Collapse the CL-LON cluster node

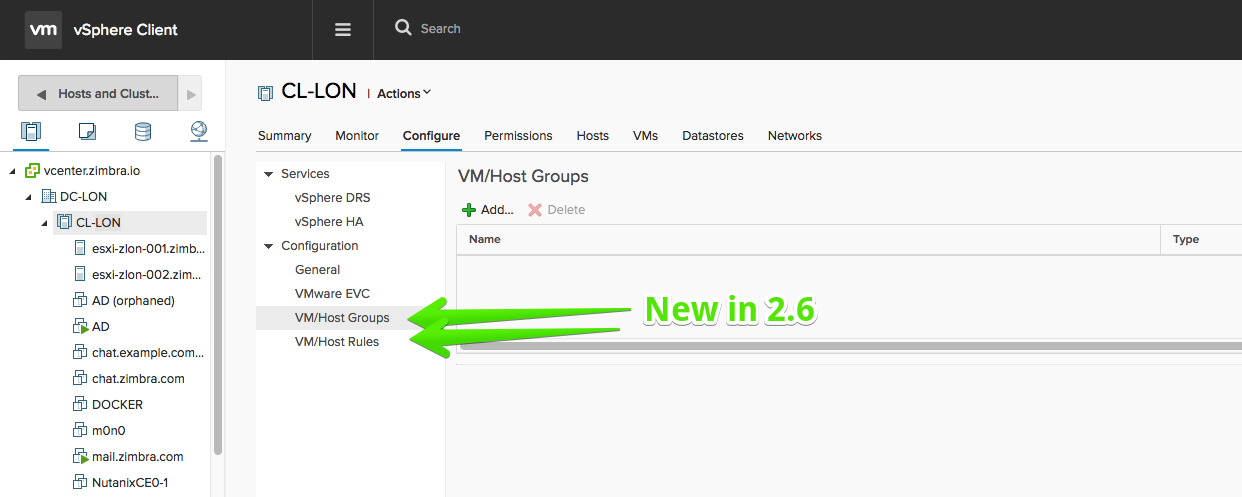point(45,223)
